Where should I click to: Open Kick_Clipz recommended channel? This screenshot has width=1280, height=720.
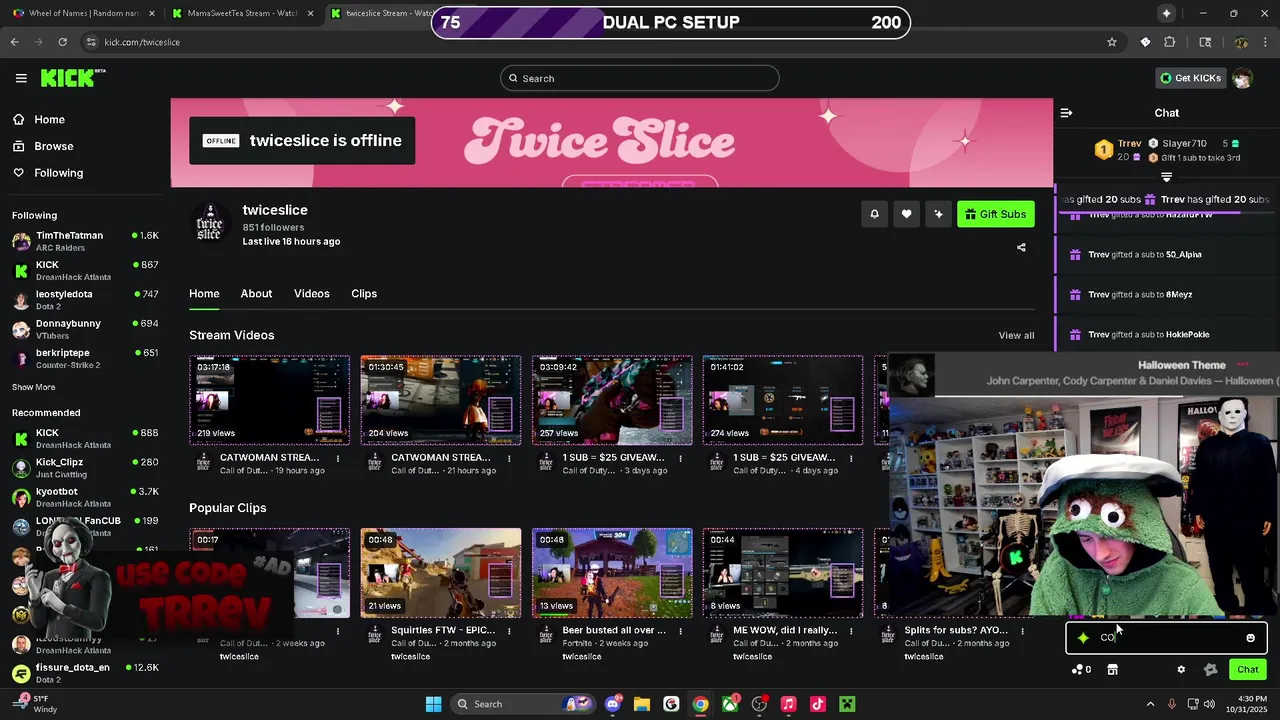85,468
